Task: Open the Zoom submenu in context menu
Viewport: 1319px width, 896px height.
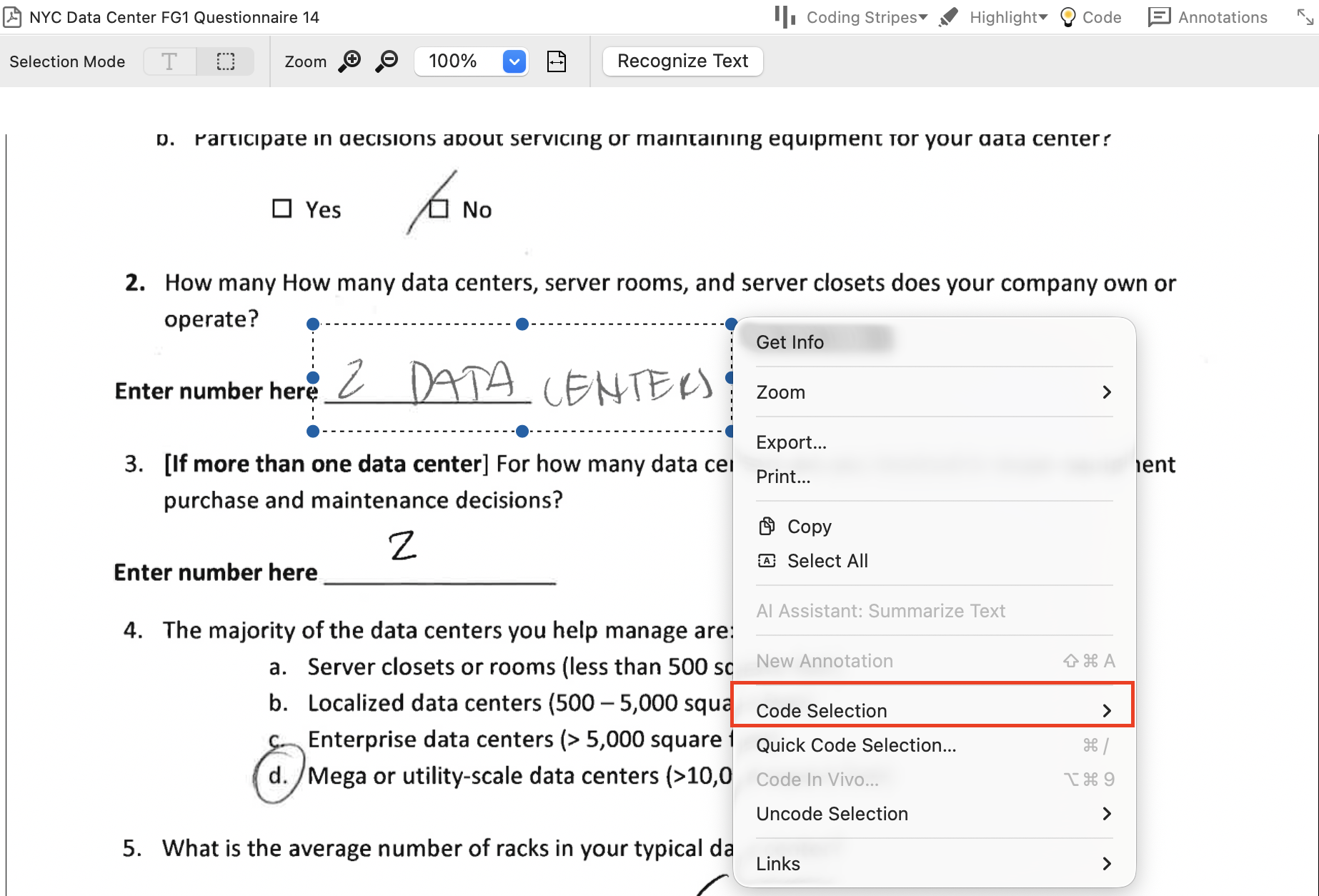Action: coord(935,392)
